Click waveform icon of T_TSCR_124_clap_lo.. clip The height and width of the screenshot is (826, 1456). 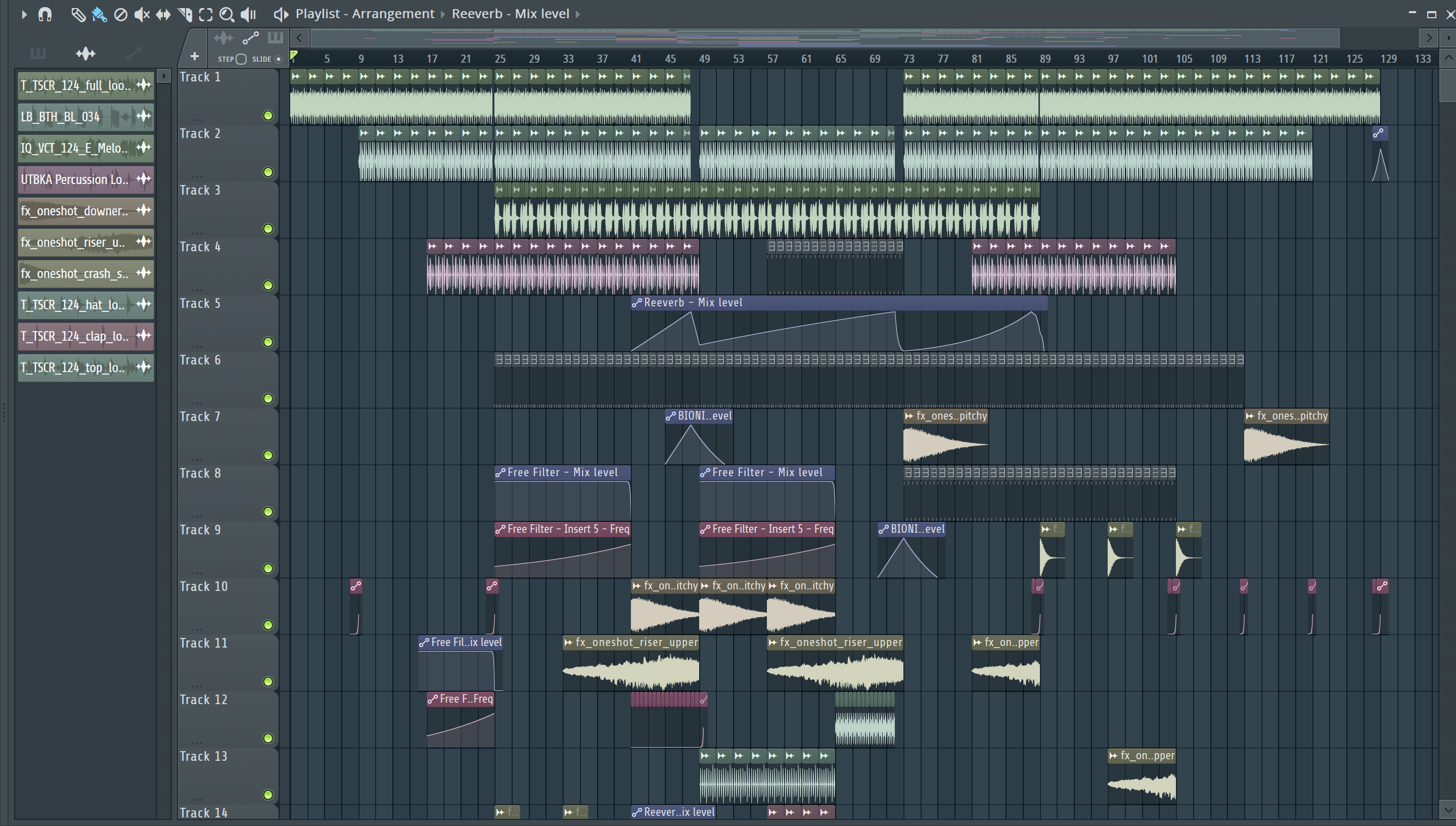coord(144,336)
